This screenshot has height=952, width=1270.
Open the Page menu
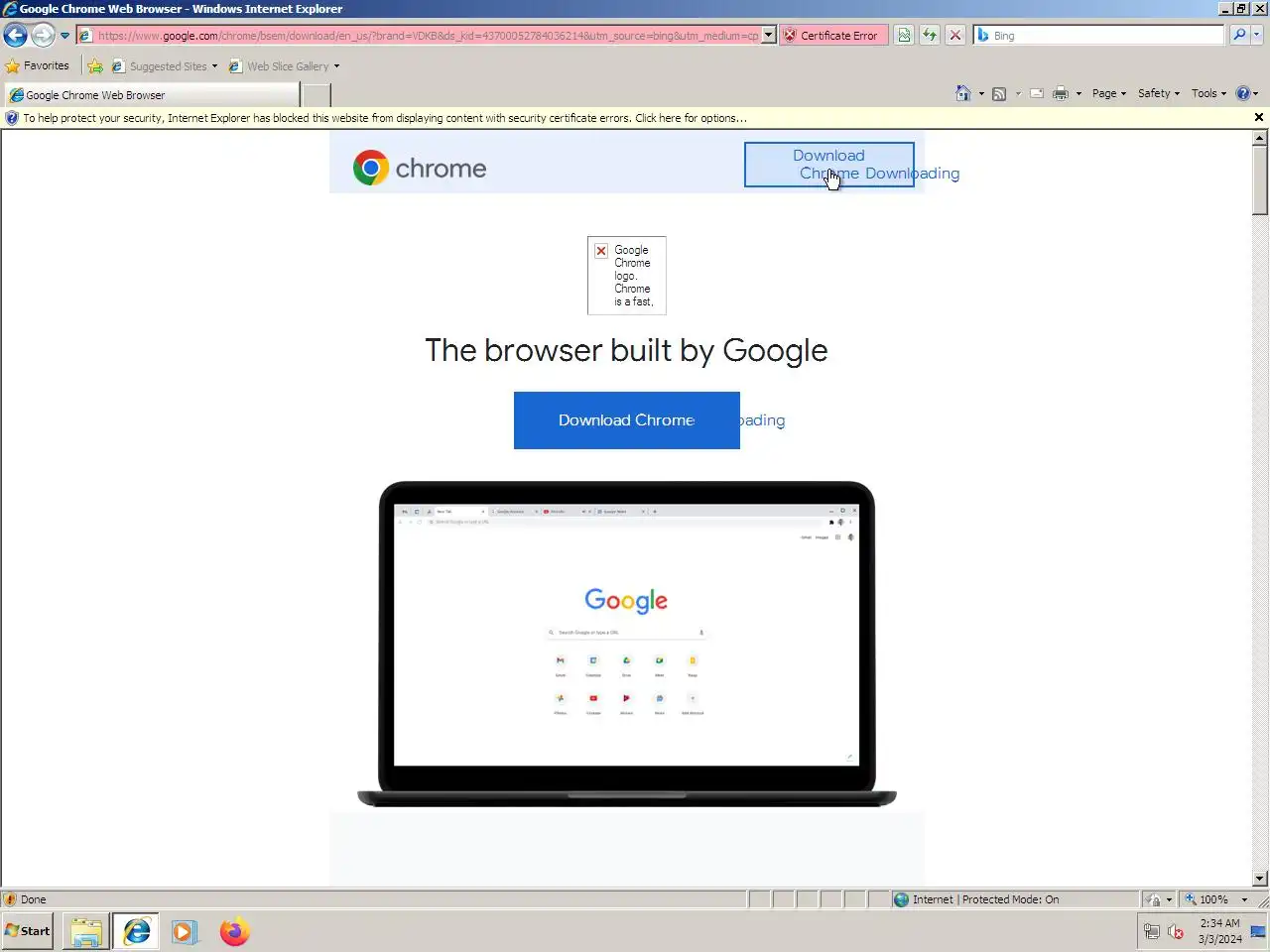tap(1109, 93)
